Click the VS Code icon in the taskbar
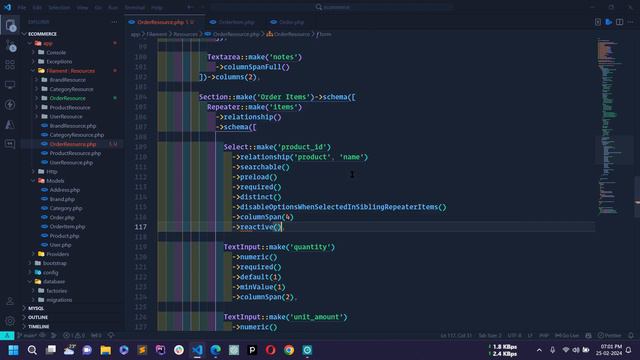 click(x=197, y=350)
